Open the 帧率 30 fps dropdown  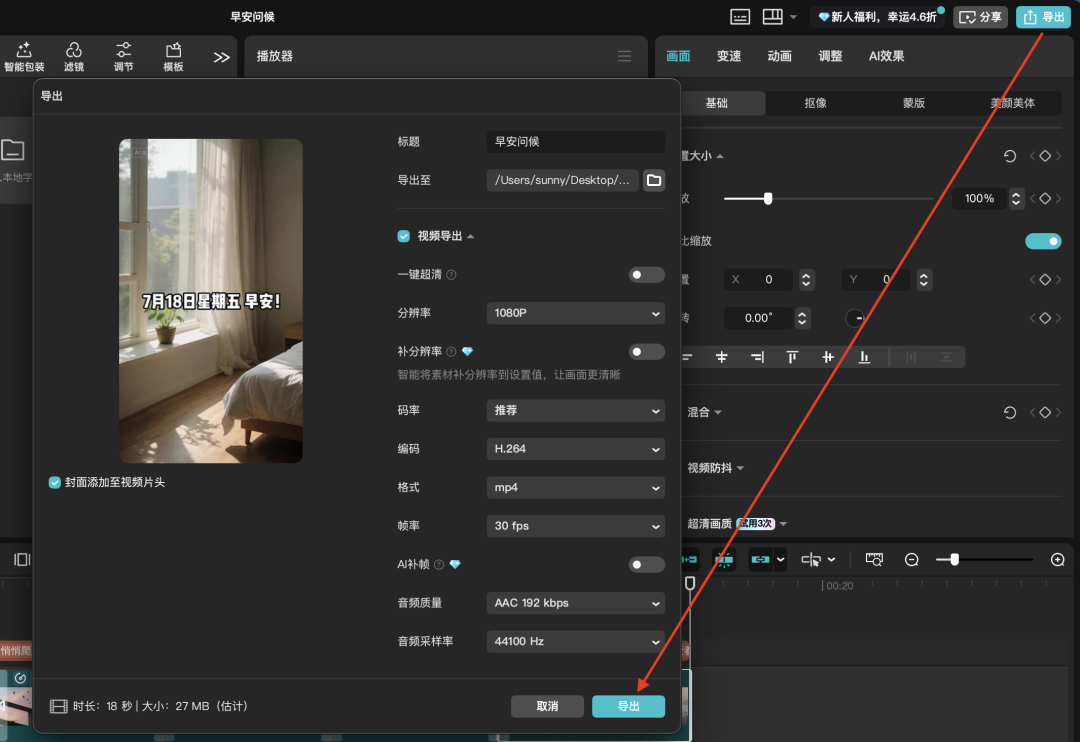point(575,526)
